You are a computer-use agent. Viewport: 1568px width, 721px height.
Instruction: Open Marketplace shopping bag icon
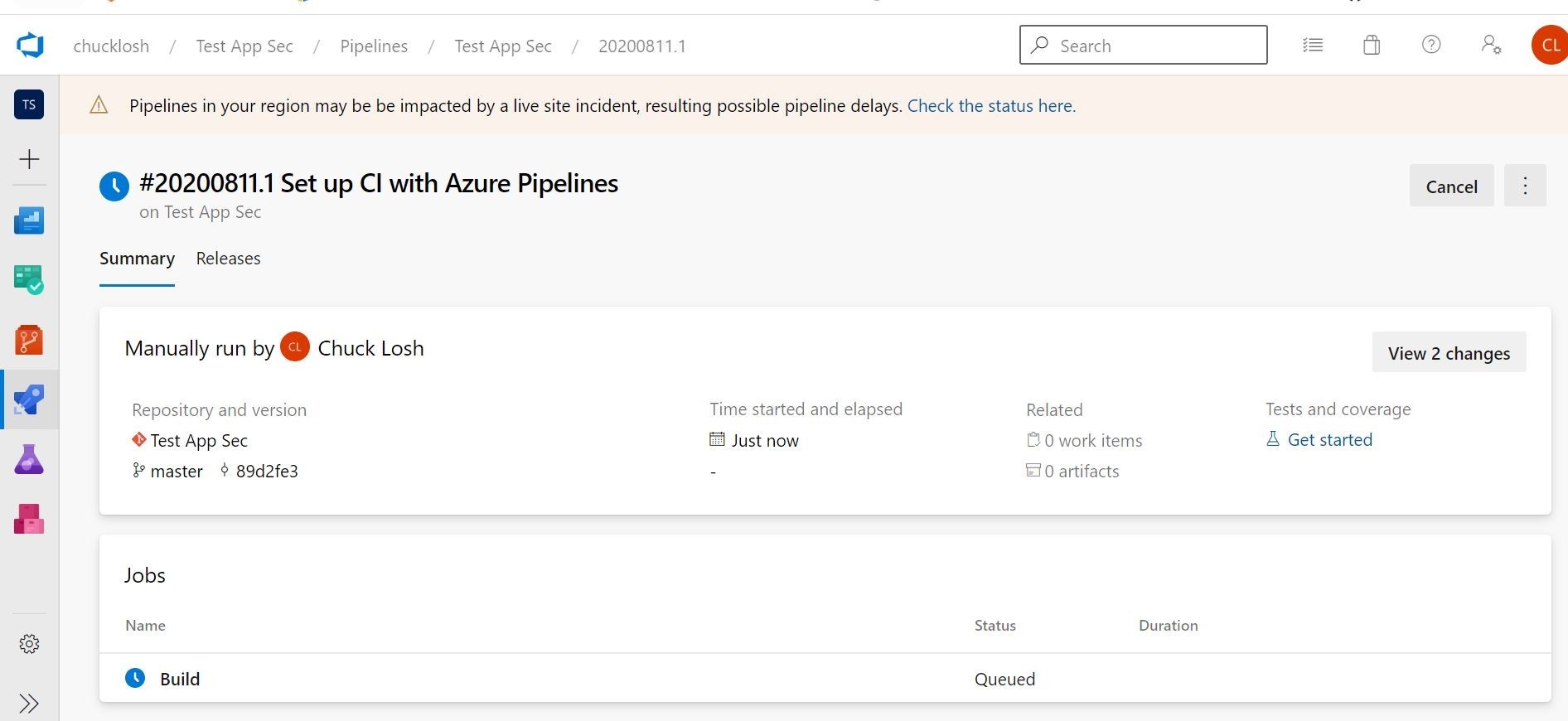click(1372, 45)
